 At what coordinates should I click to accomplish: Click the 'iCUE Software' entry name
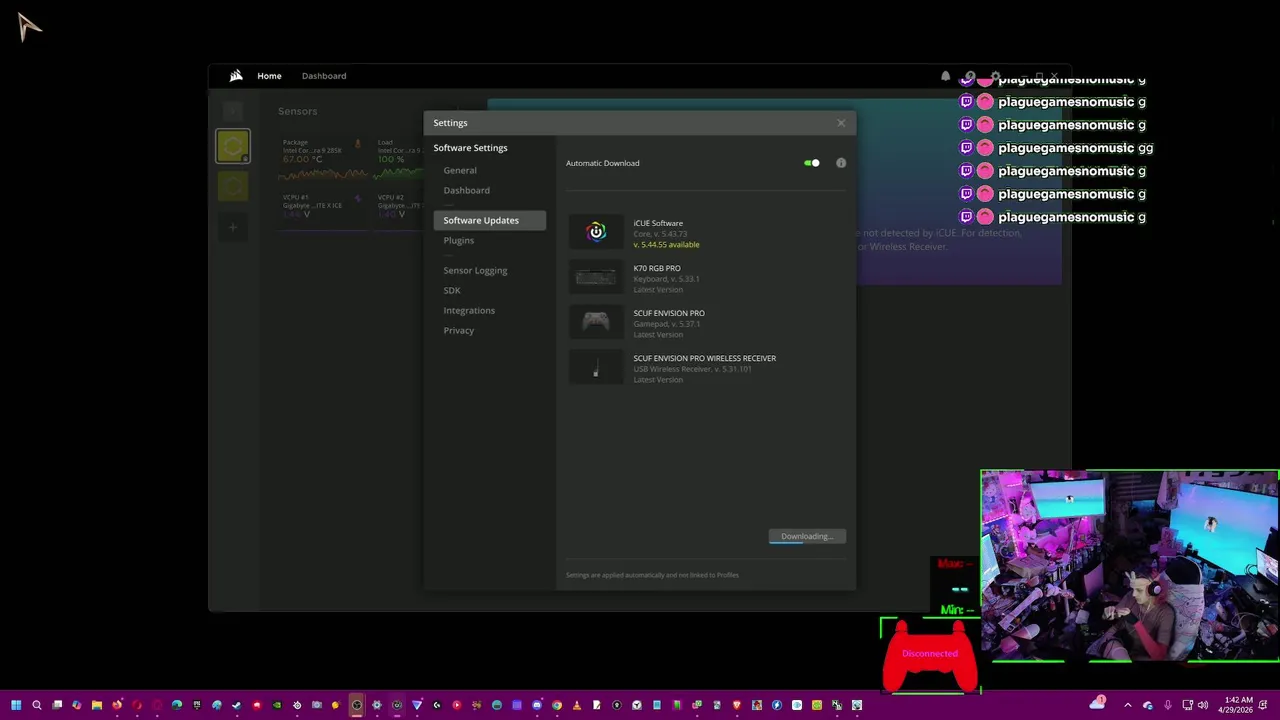click(658, 223)
